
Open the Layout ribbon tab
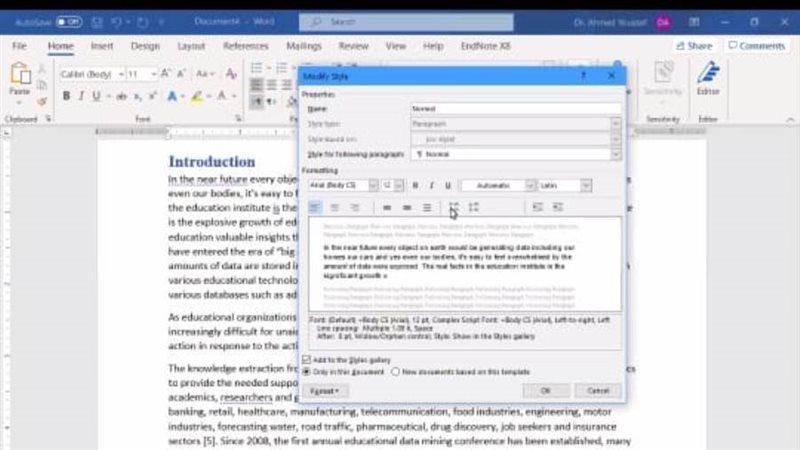pyautogui.click(x=191, y=46)
